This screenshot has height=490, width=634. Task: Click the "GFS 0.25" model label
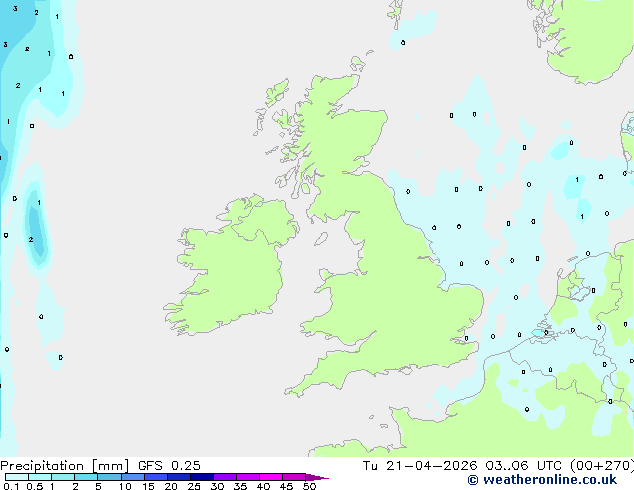click(x=169, y=466)
